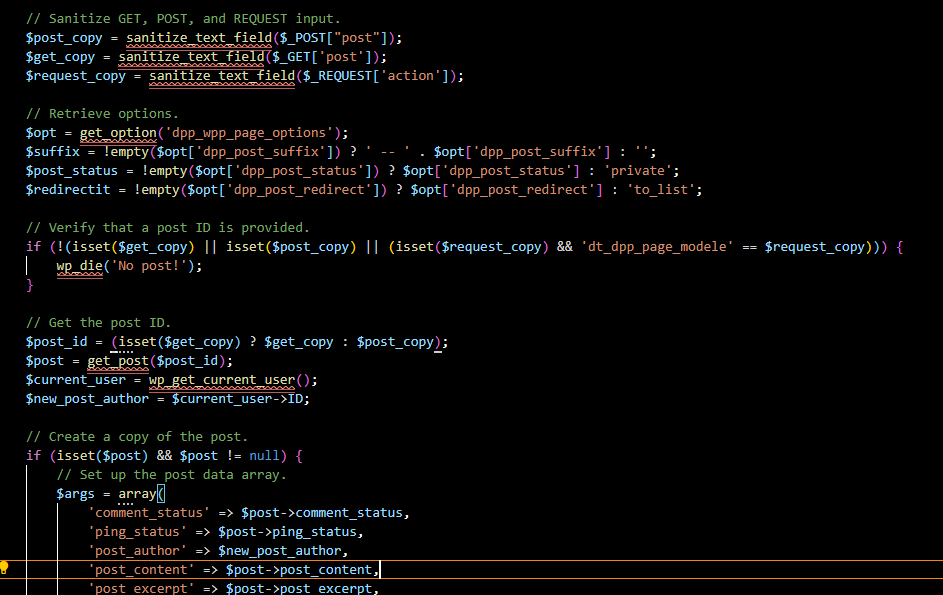Click the wp_get_current_user function call
The width and height of the screenshot is (943, 595).
click(x=222, y=380)
